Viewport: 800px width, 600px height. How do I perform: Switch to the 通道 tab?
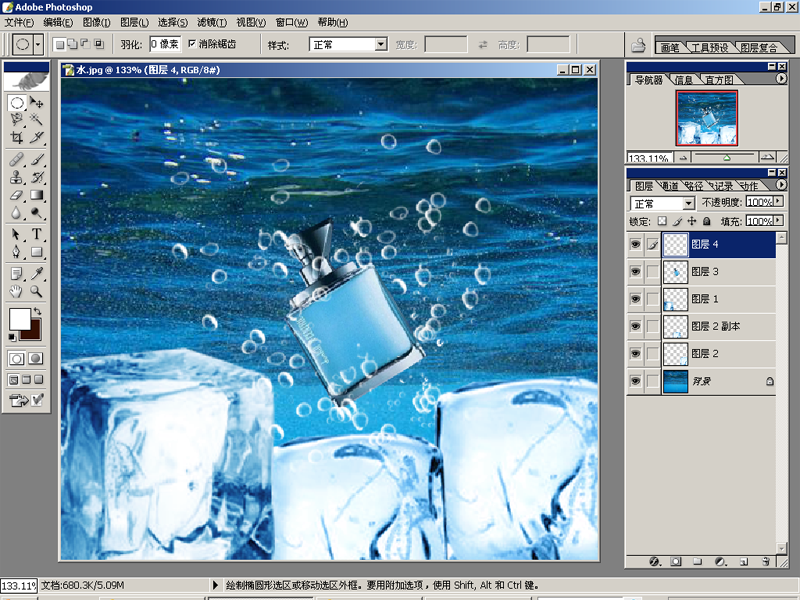click(x=669, y=186)
